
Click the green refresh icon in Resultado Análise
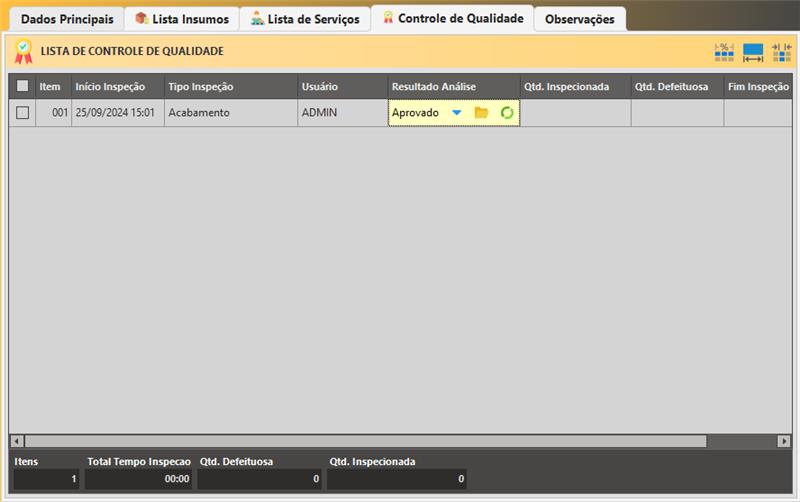(x=507, y=113)
